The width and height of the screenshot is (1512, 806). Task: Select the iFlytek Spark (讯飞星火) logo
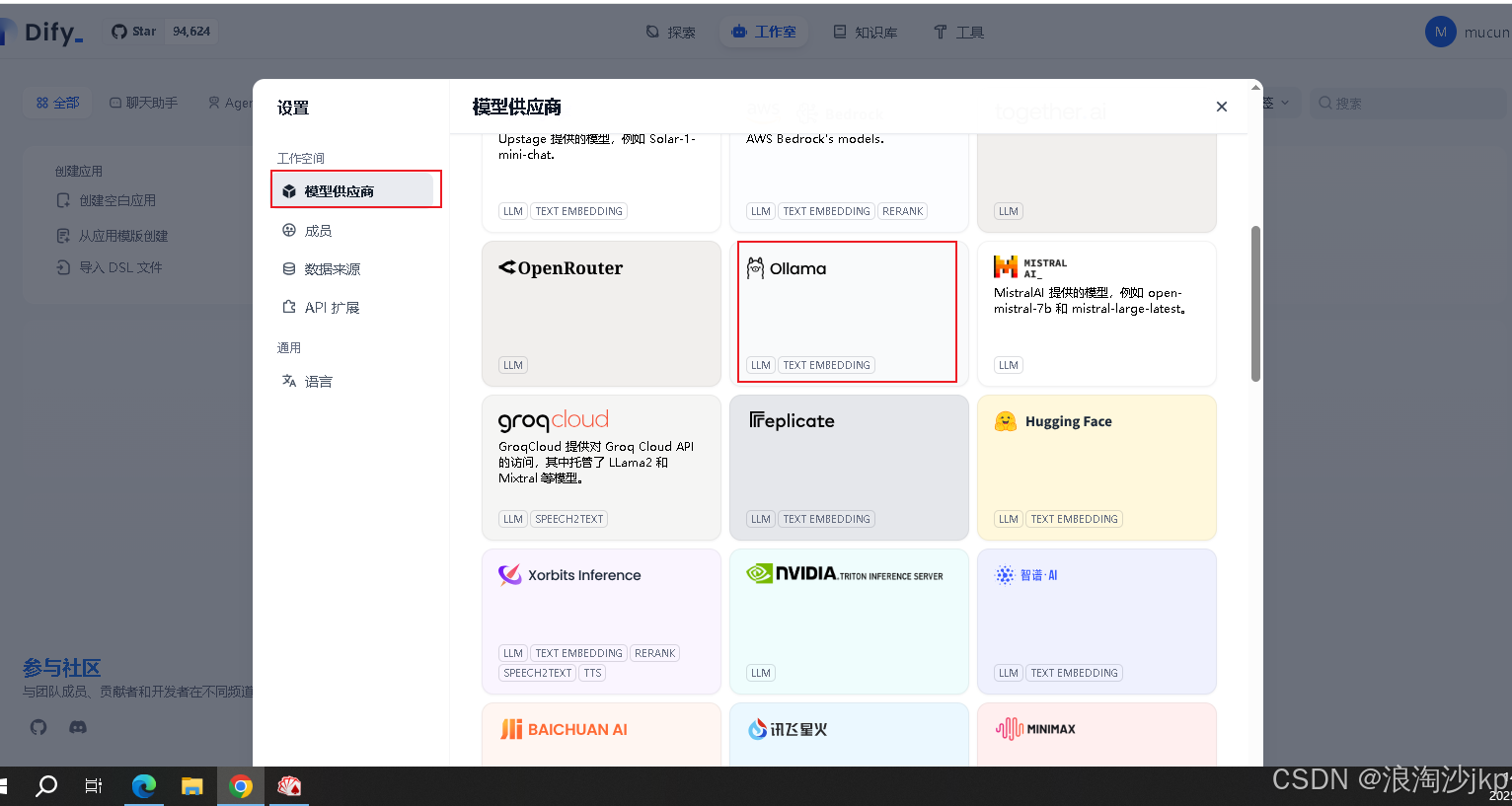(x=787, y=729)
